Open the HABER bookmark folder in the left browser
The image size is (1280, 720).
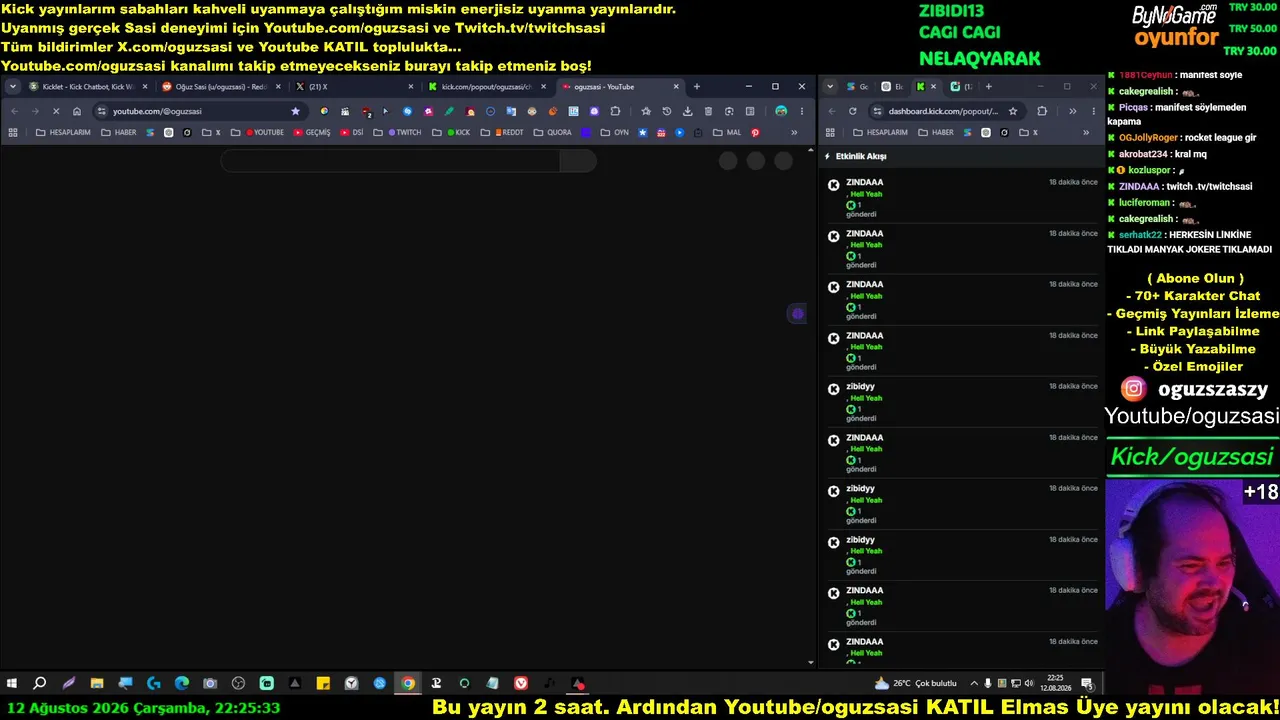(118, 132)
